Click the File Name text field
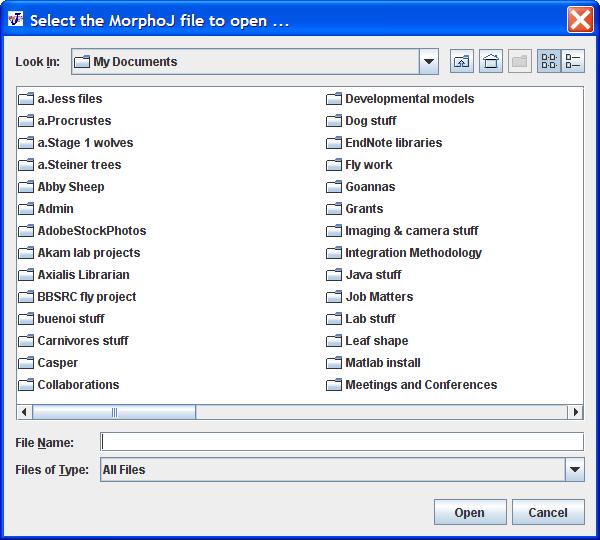 [x=342, y=442]
